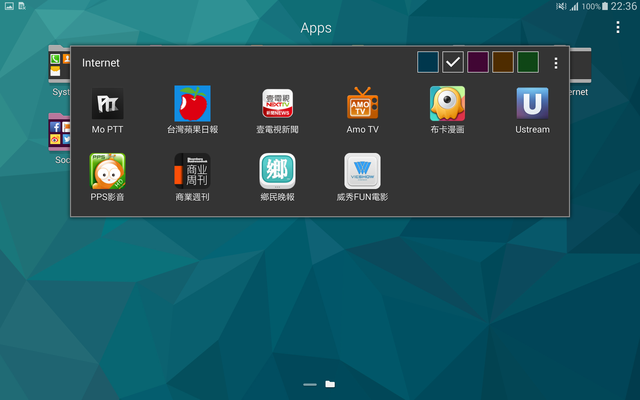This screenshot has height=400, width=640.
Task: Launch 台灣蘋果日報 apple icon app
Action: tap(192, 103)
